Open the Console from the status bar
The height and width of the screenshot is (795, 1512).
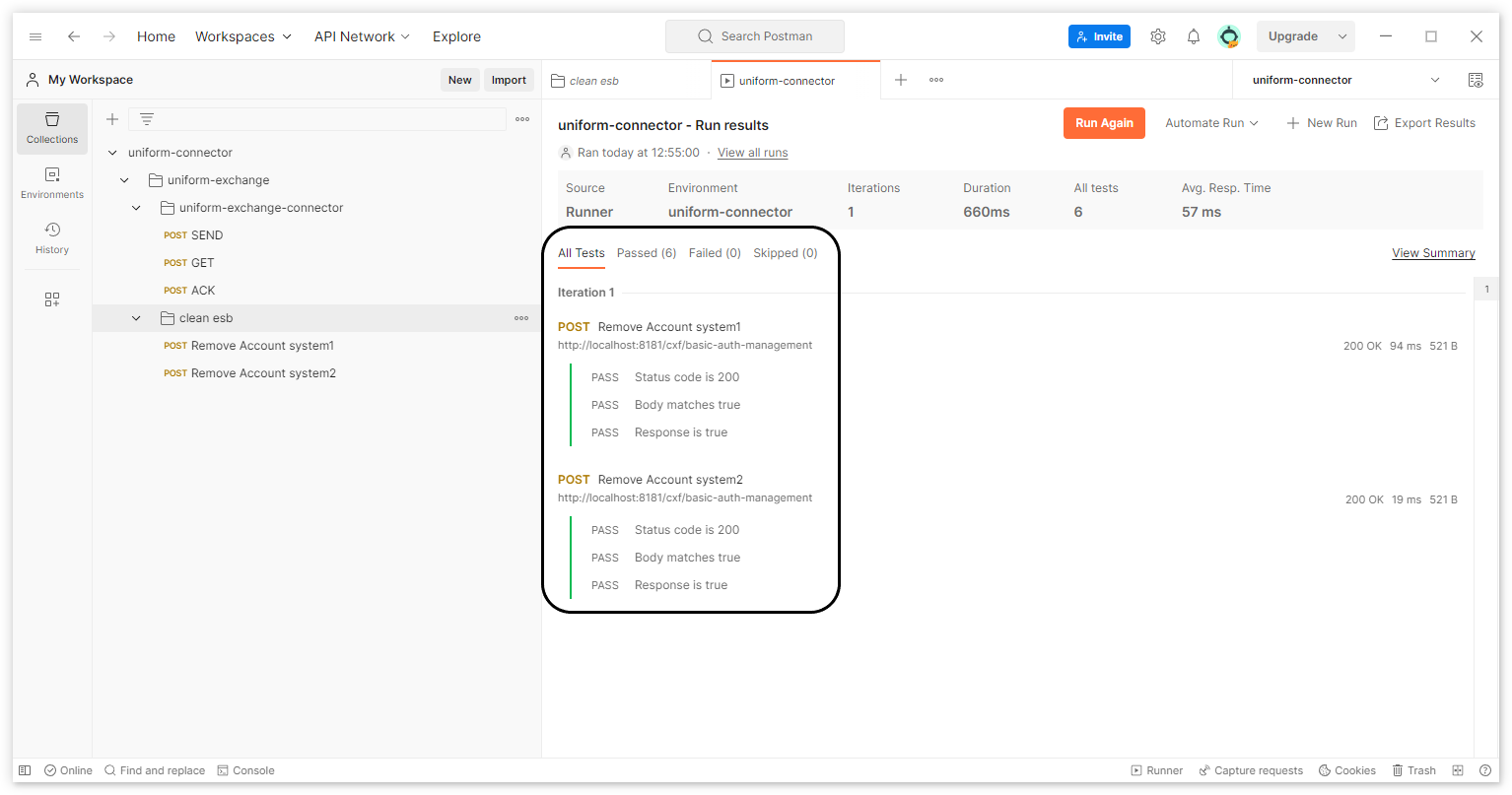pos(245,770)
